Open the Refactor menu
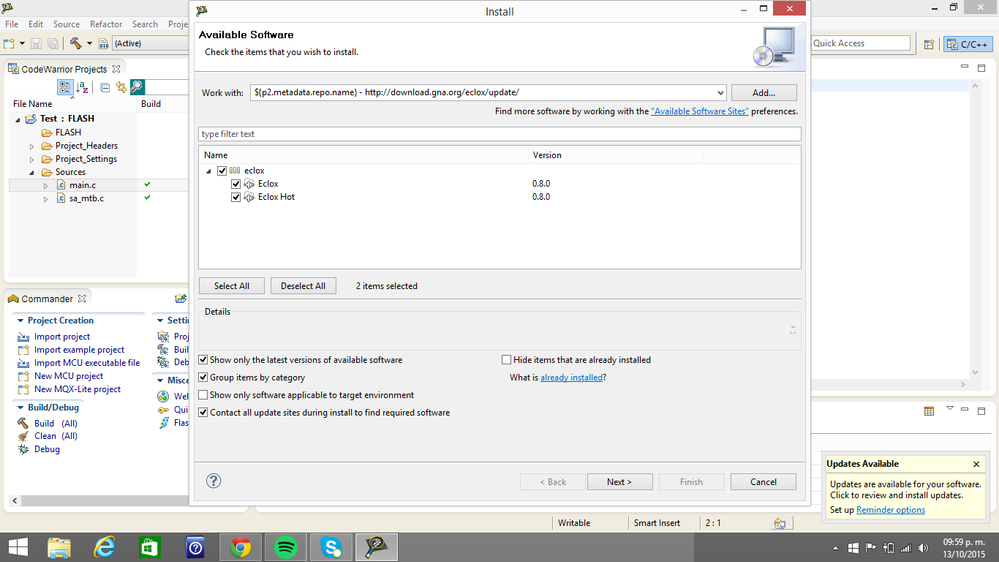The height and width of the screenshot is (562, 999). pos(106,24)
